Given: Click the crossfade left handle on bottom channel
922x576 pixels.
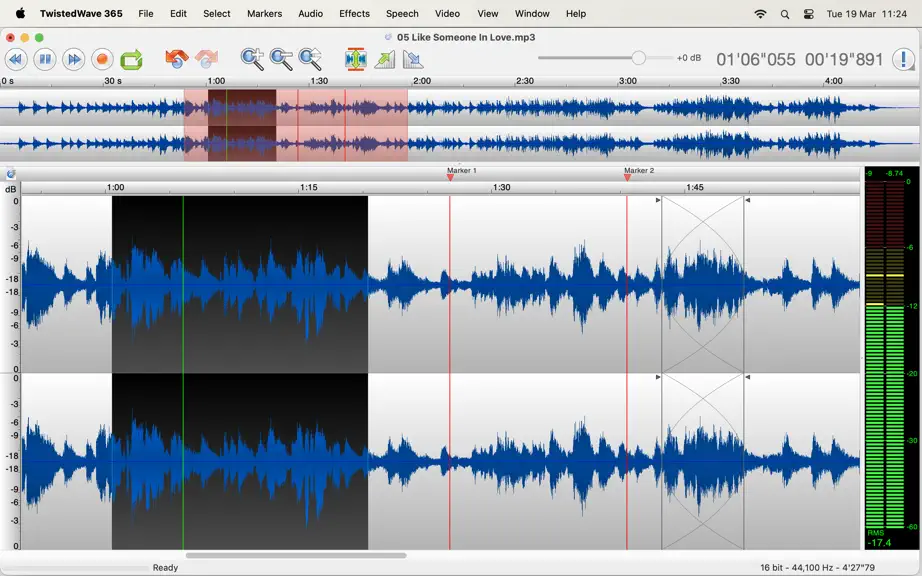Looking at the screenshot, I should coord(658,377).
